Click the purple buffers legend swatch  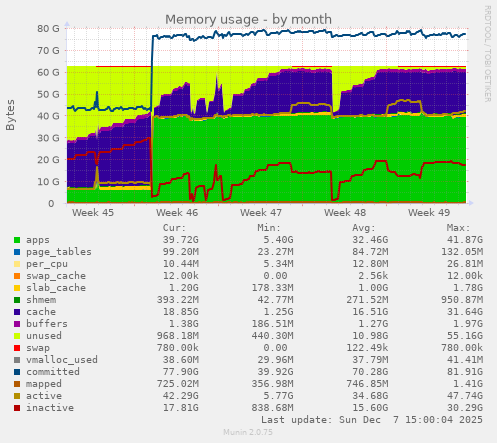click(x=17, y=324)
